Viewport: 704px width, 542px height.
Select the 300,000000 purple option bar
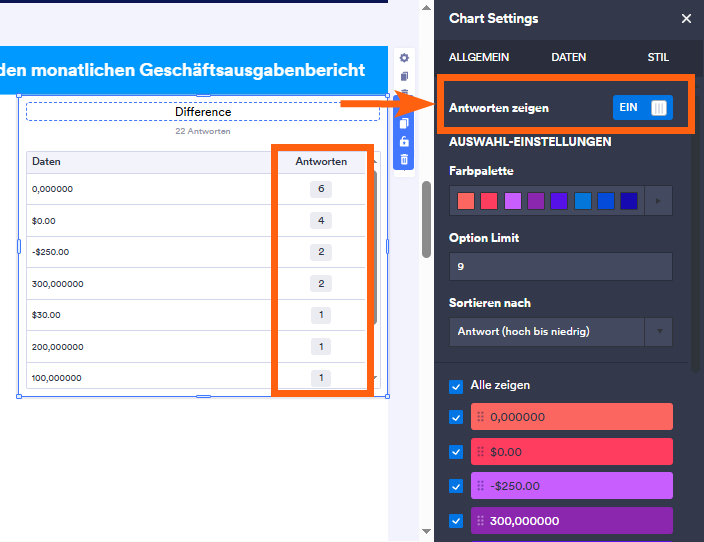572,521
